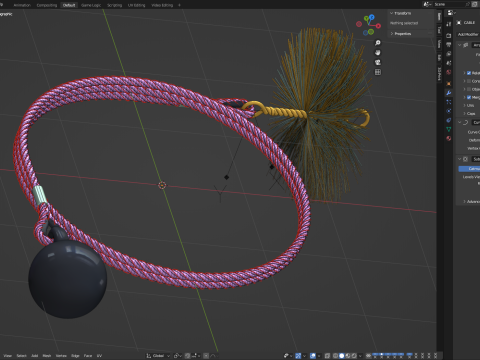
Task: Select the Catmull-Clark subdivision button
Action: [469, 169]
